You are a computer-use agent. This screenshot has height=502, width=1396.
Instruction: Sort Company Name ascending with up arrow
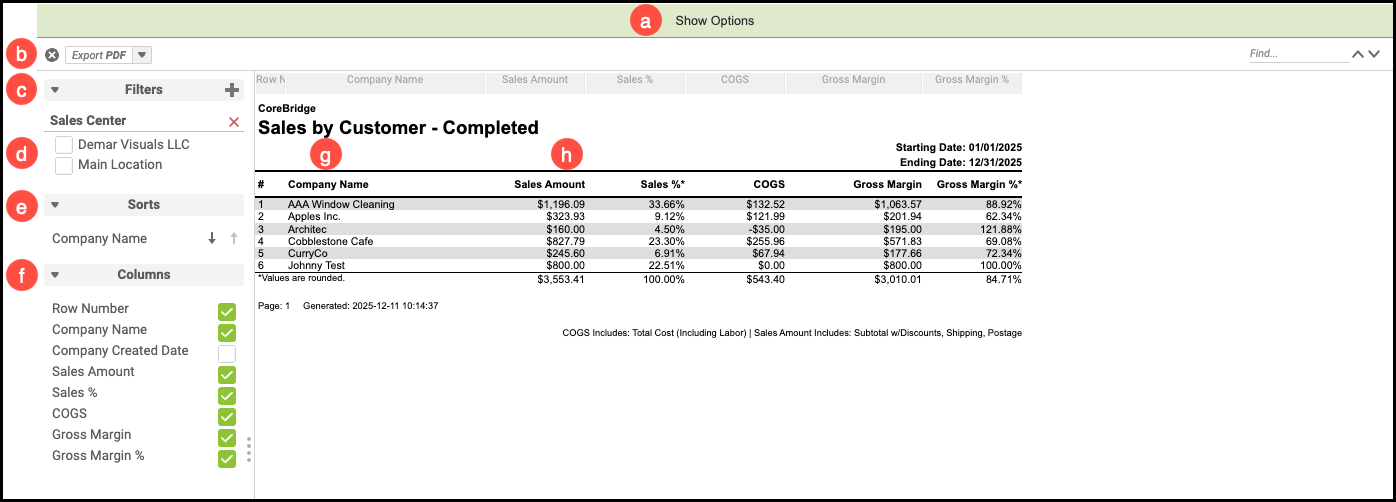click(x=234, y=239)
